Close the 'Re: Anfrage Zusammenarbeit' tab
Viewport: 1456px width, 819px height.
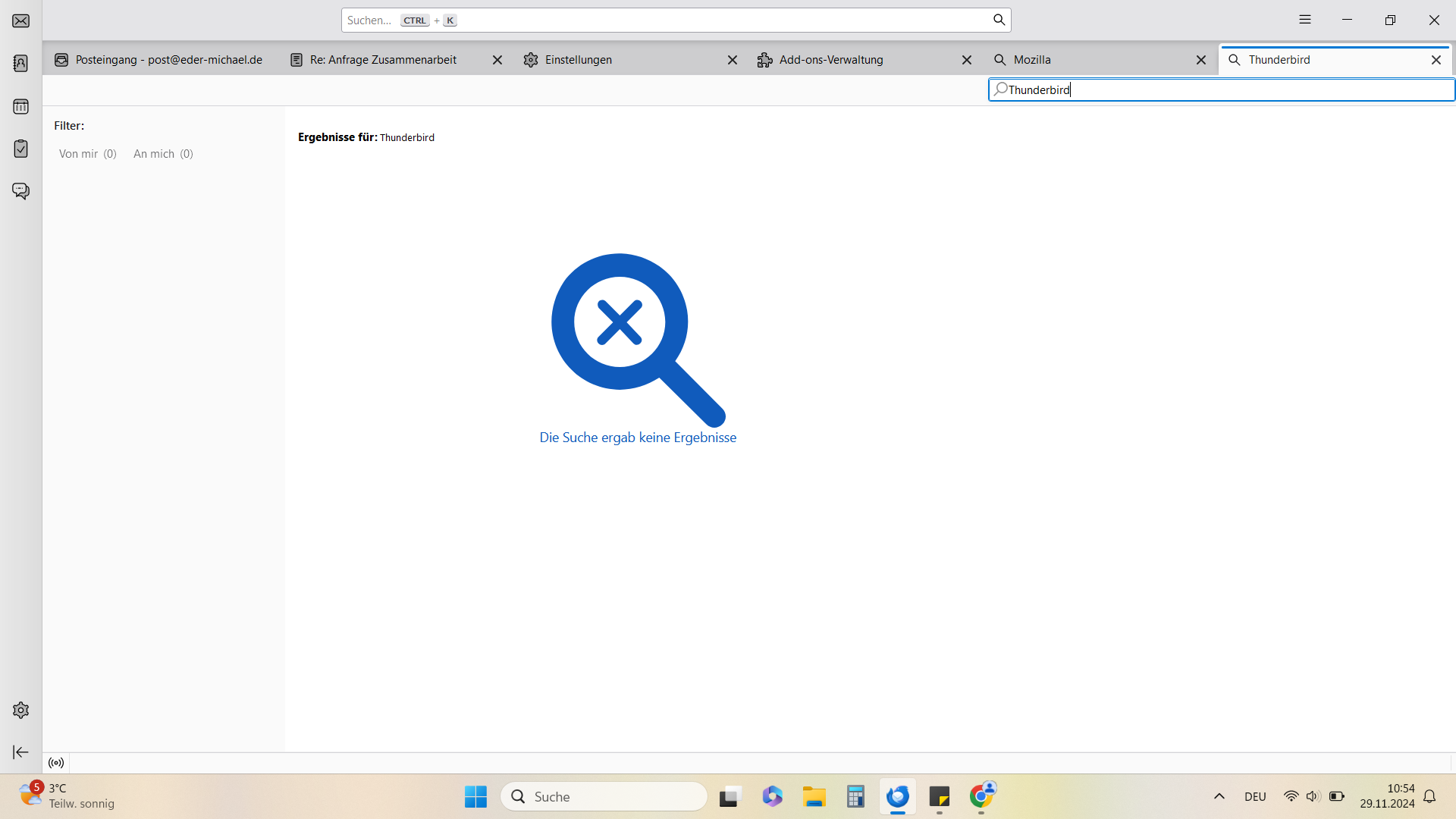(497, 60)
